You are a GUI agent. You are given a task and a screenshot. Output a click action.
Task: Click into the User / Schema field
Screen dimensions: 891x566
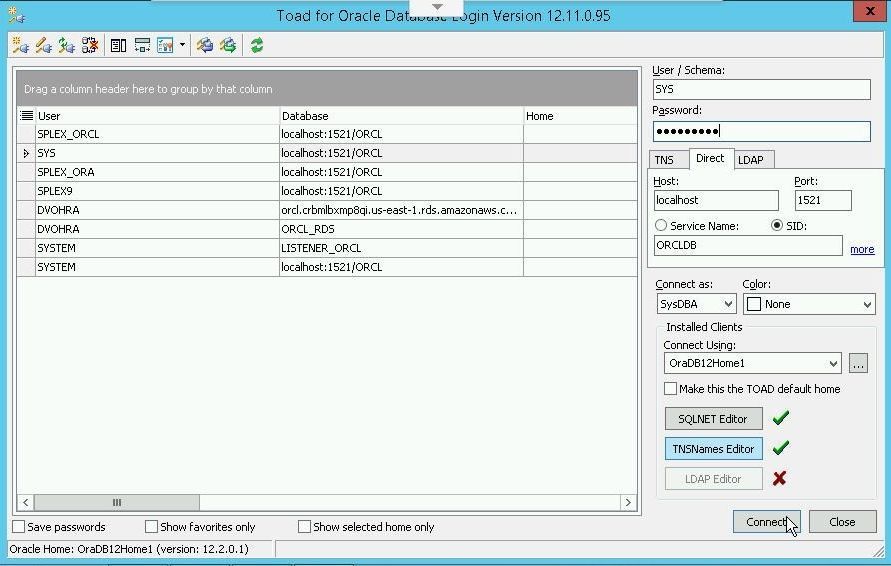click(761, 89)
